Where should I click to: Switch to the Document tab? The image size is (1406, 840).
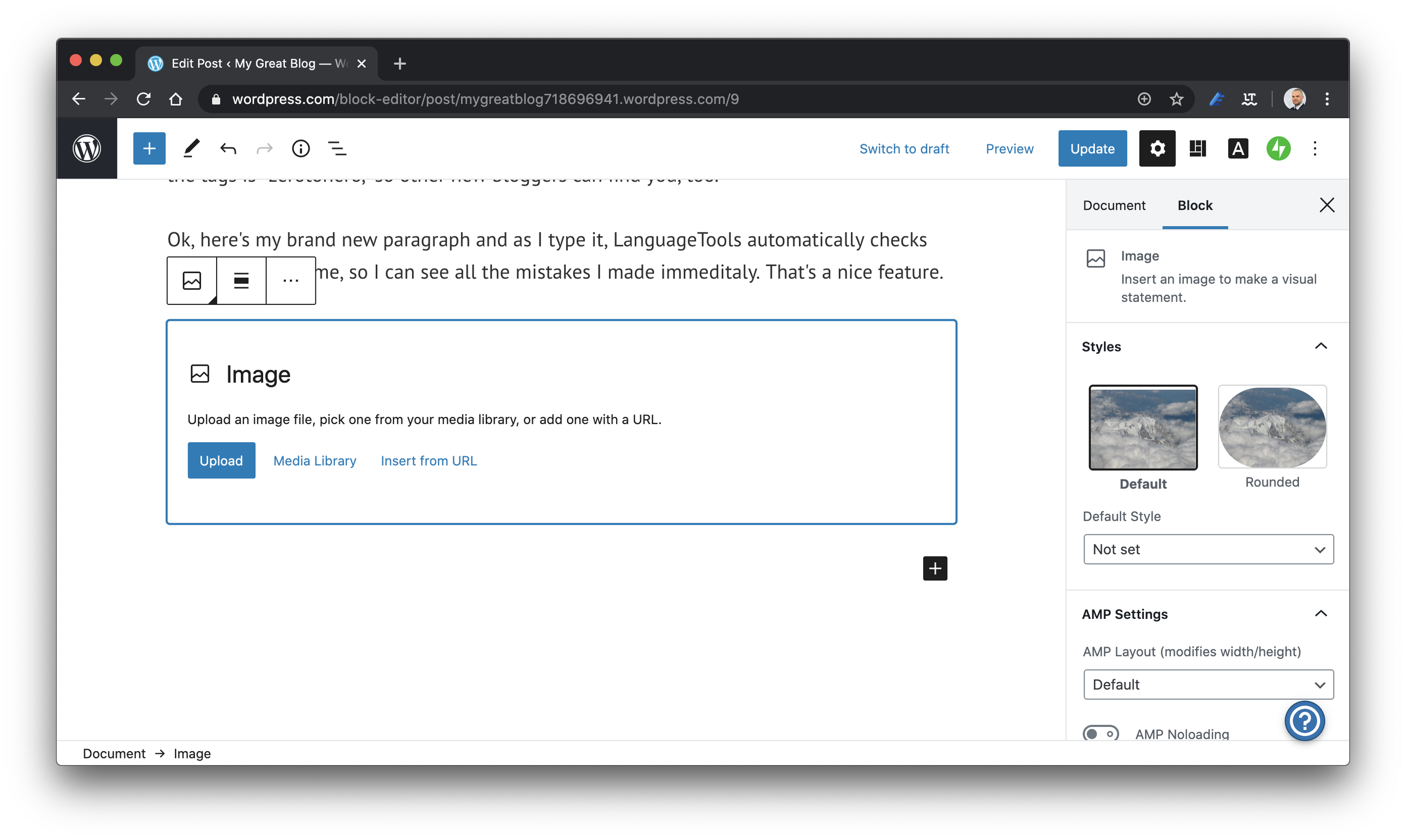click(x=1114, y=205)
